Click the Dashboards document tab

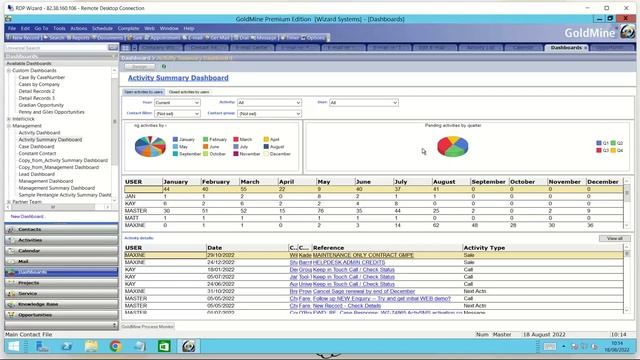coord(566,48)
